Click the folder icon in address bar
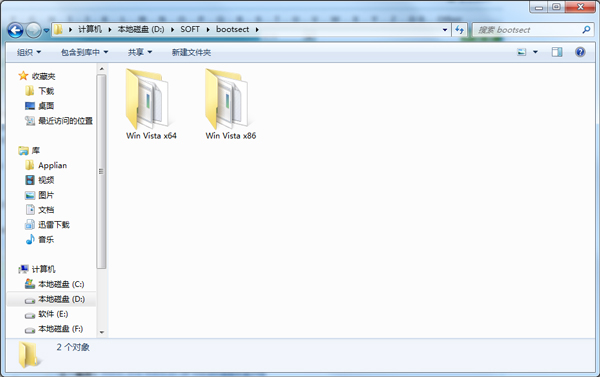The width and height of the screenshot is (600, 377). pyautogui.click(x=58, y=29)
